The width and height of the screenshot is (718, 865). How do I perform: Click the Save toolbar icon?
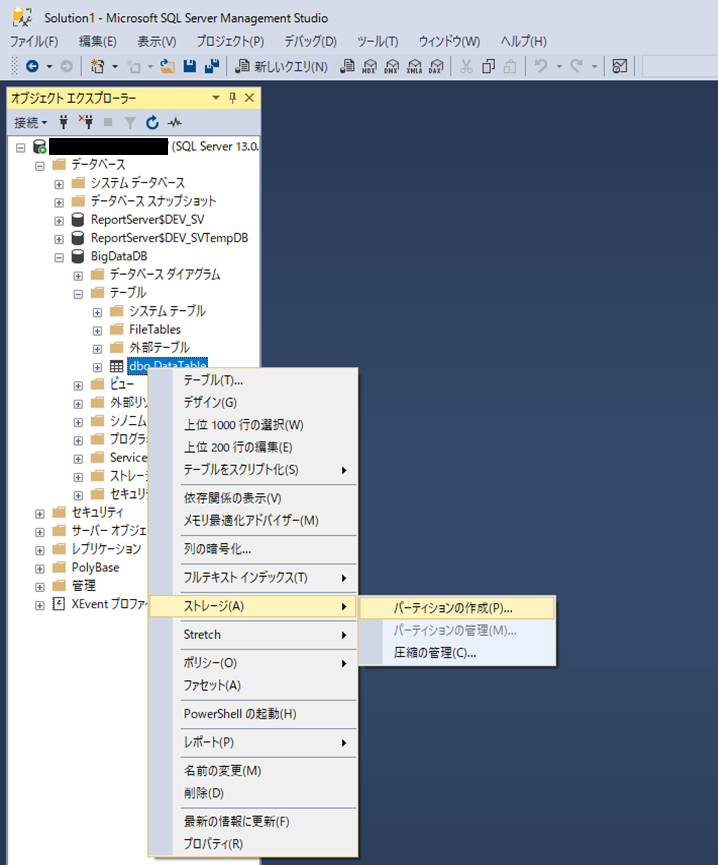(190, 67)
